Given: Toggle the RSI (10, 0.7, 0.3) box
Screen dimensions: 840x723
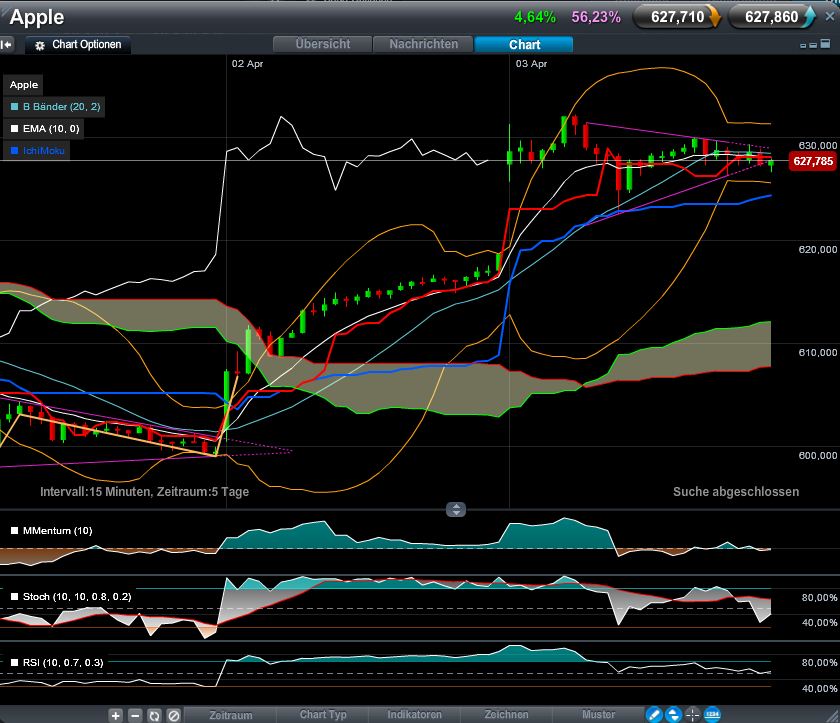Looking at the screenshot, I should tap(14, 662).
